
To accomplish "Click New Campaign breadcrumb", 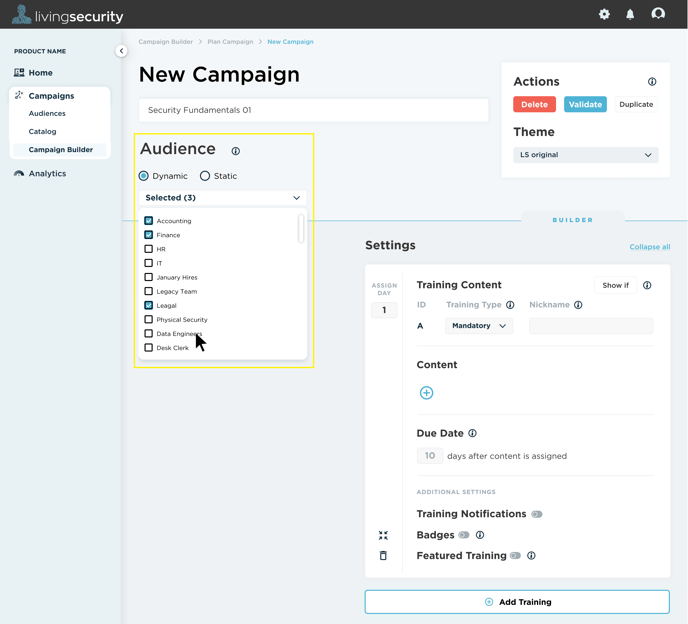I will (x=290, y=42).
